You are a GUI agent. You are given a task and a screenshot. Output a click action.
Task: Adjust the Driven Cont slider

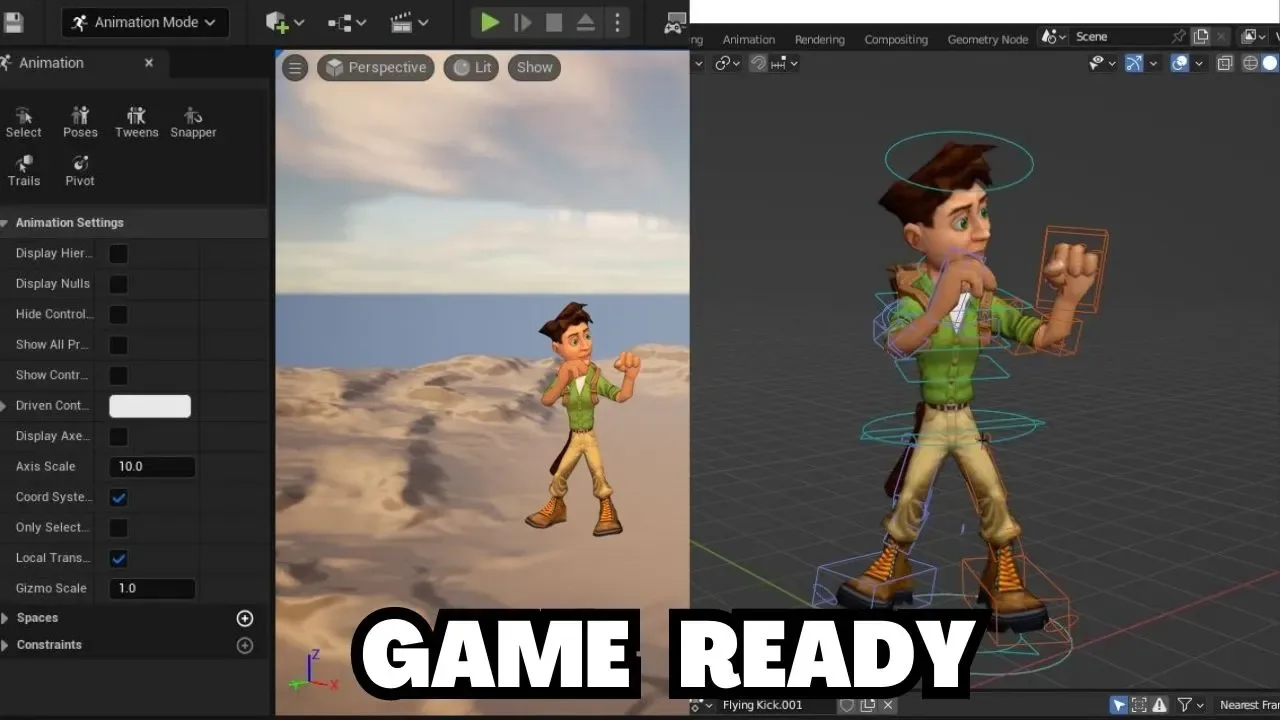coord(150,406)
